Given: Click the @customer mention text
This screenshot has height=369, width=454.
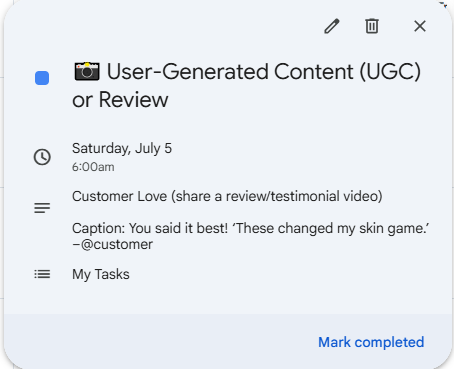Looking at the screenshot, I should pos(117,244).
